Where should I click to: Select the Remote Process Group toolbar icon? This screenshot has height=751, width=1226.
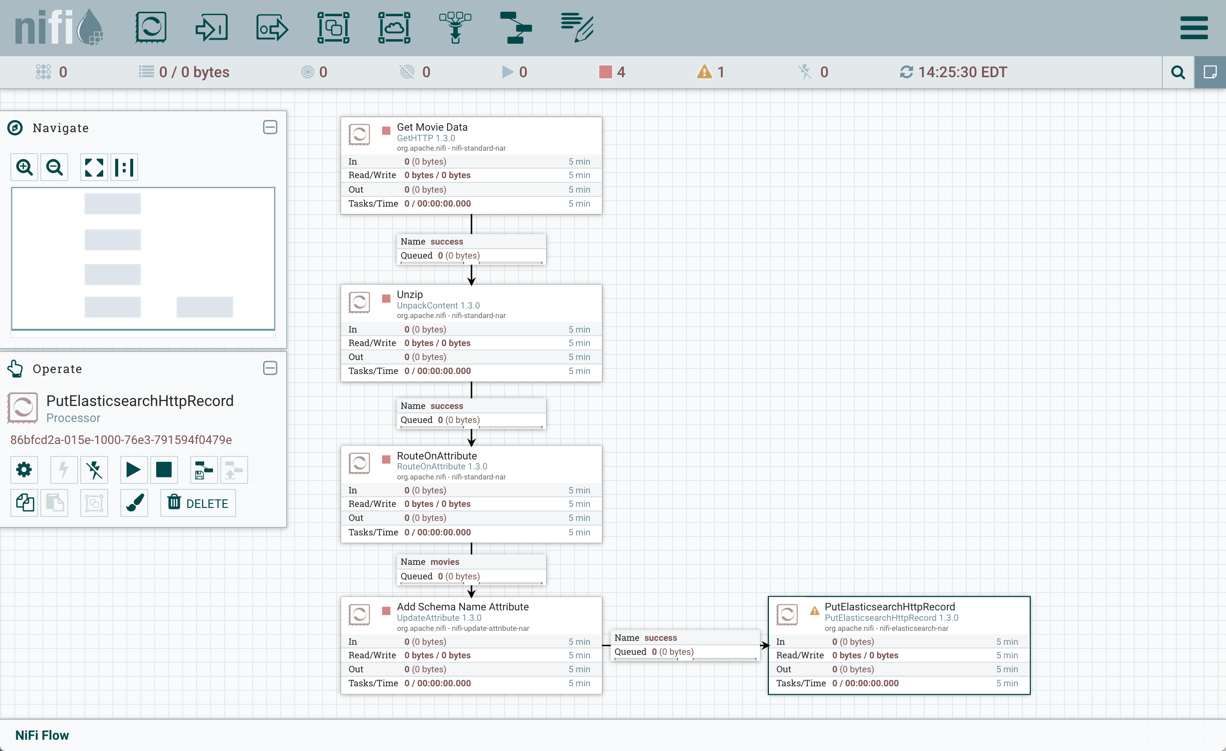394,27
